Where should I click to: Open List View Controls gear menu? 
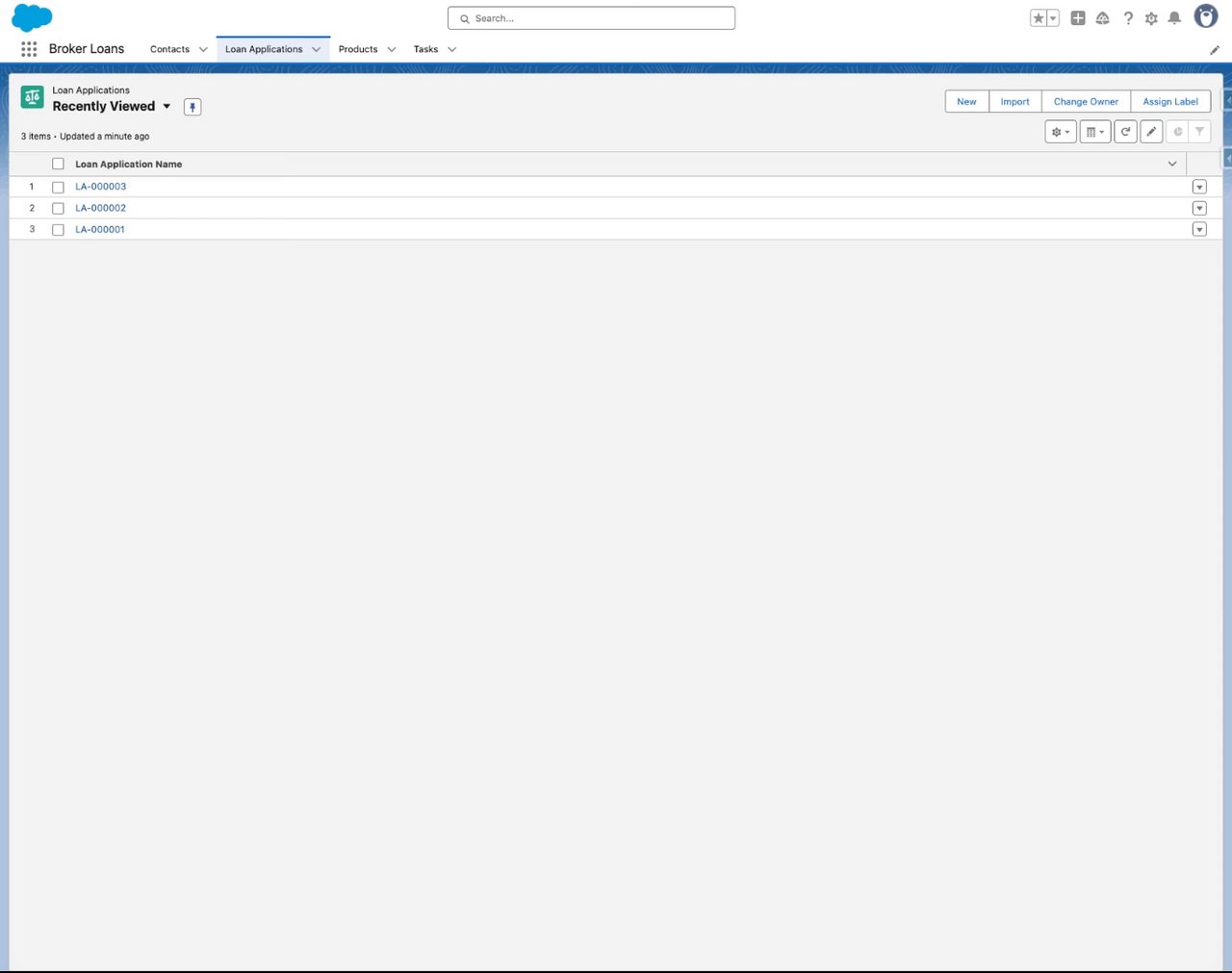[x=1061, y=132]
